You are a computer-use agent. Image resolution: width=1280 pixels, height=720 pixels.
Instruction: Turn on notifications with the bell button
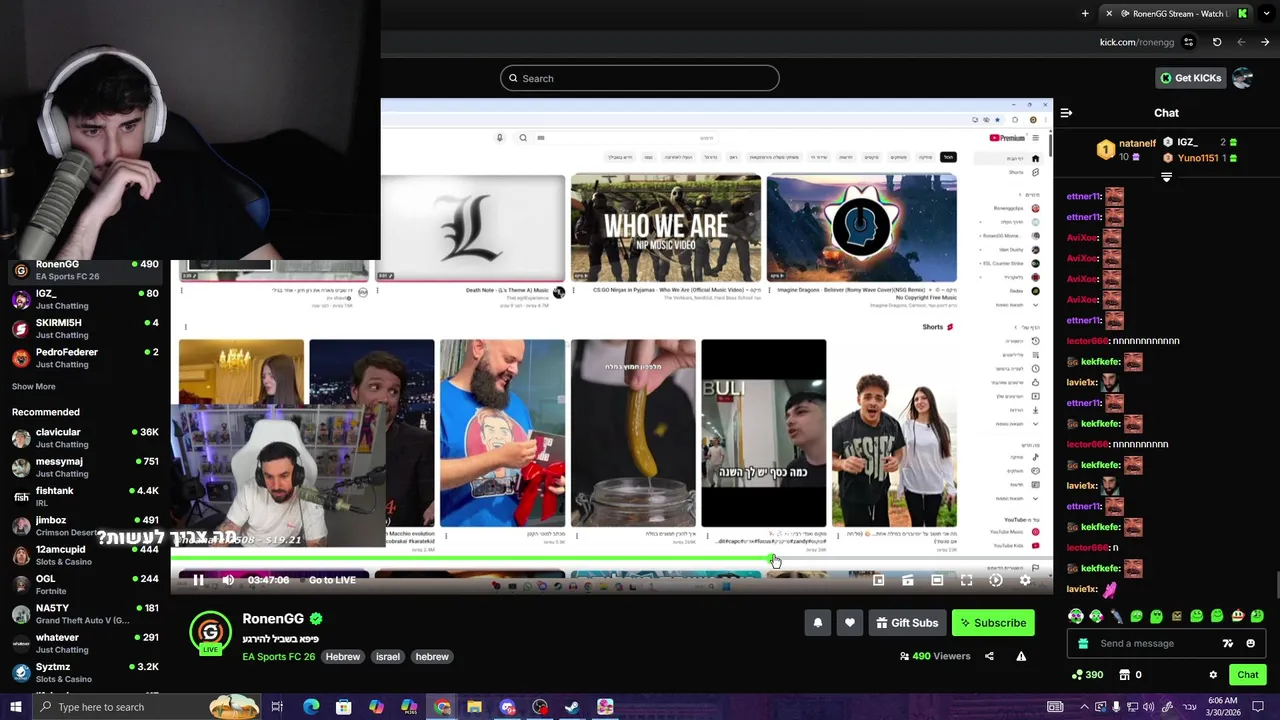point(817,623)
